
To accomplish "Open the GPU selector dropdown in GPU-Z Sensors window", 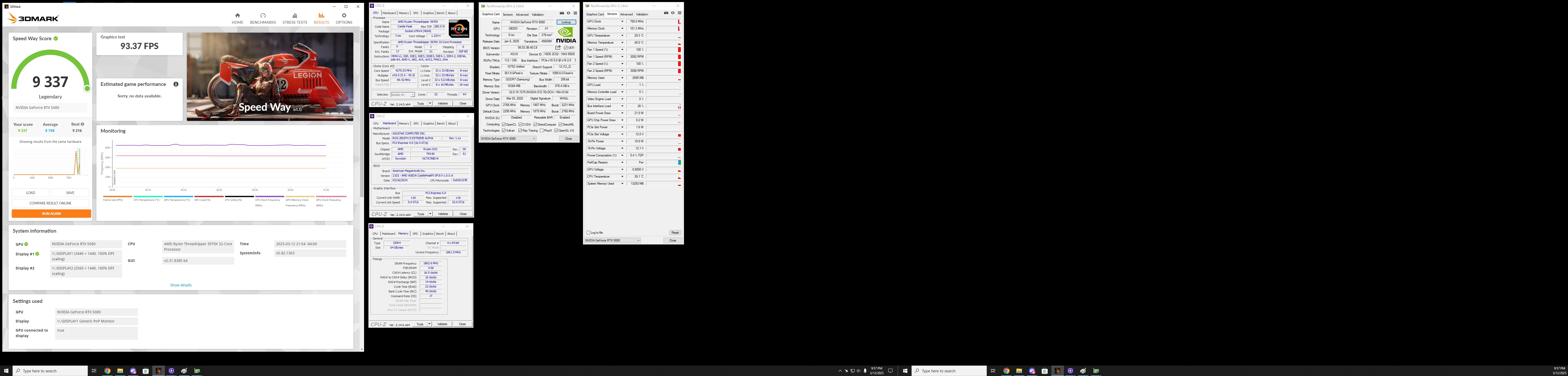I will 612,240.
